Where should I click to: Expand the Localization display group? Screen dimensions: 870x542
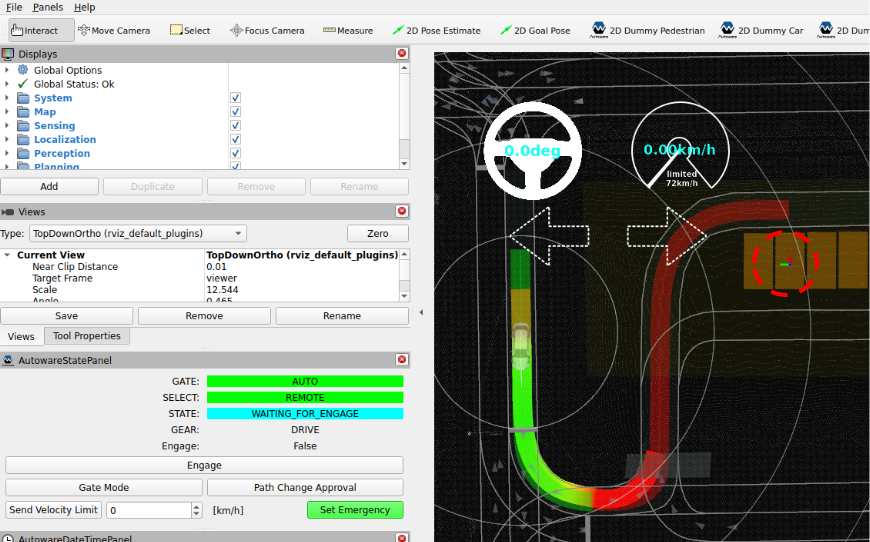click(7, 140)
